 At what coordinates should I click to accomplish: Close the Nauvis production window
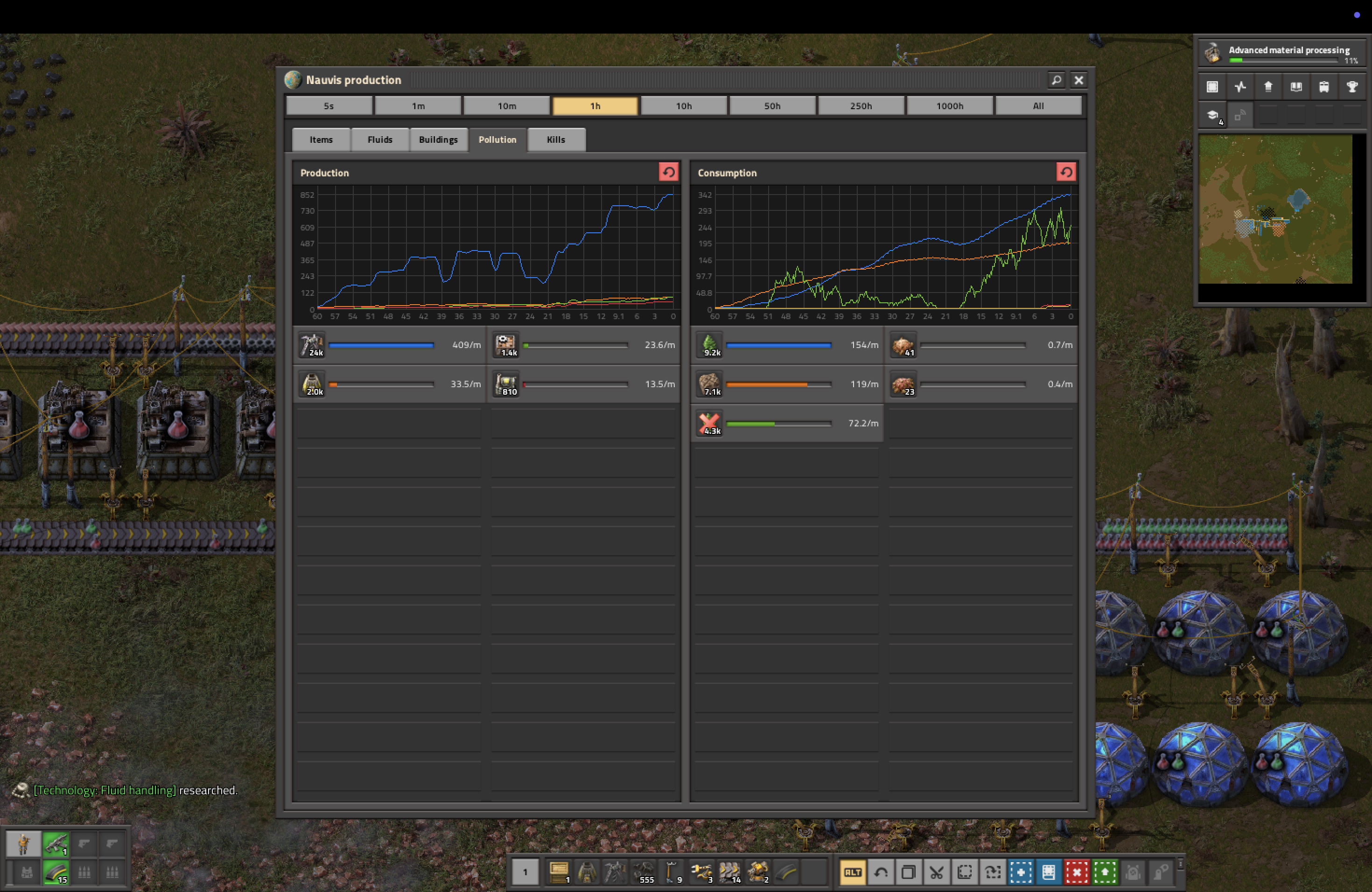coord(1078,80)
